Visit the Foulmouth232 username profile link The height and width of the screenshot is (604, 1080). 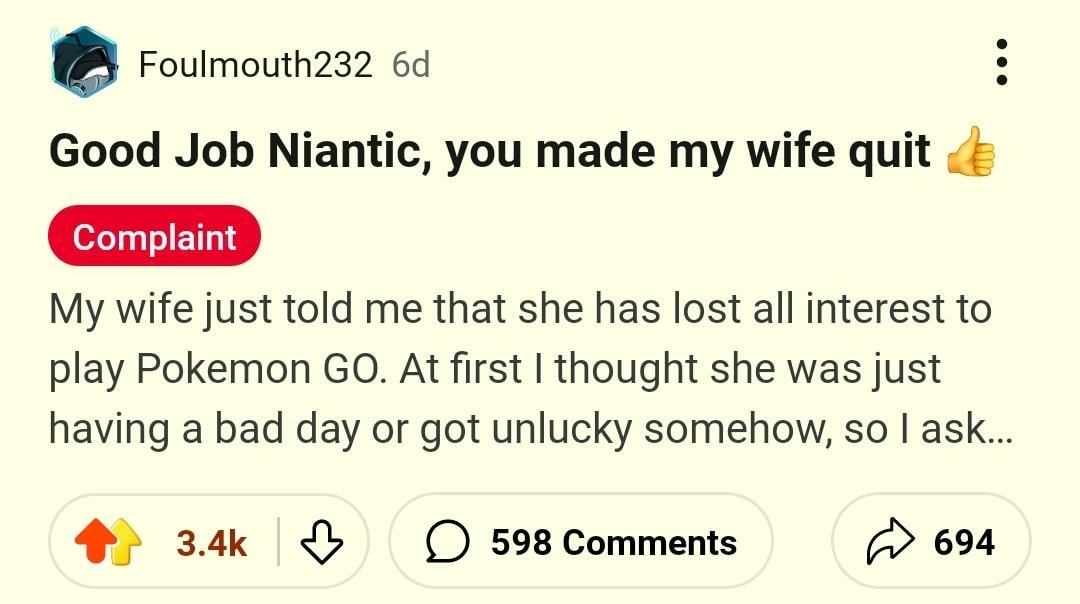[255, 64]
